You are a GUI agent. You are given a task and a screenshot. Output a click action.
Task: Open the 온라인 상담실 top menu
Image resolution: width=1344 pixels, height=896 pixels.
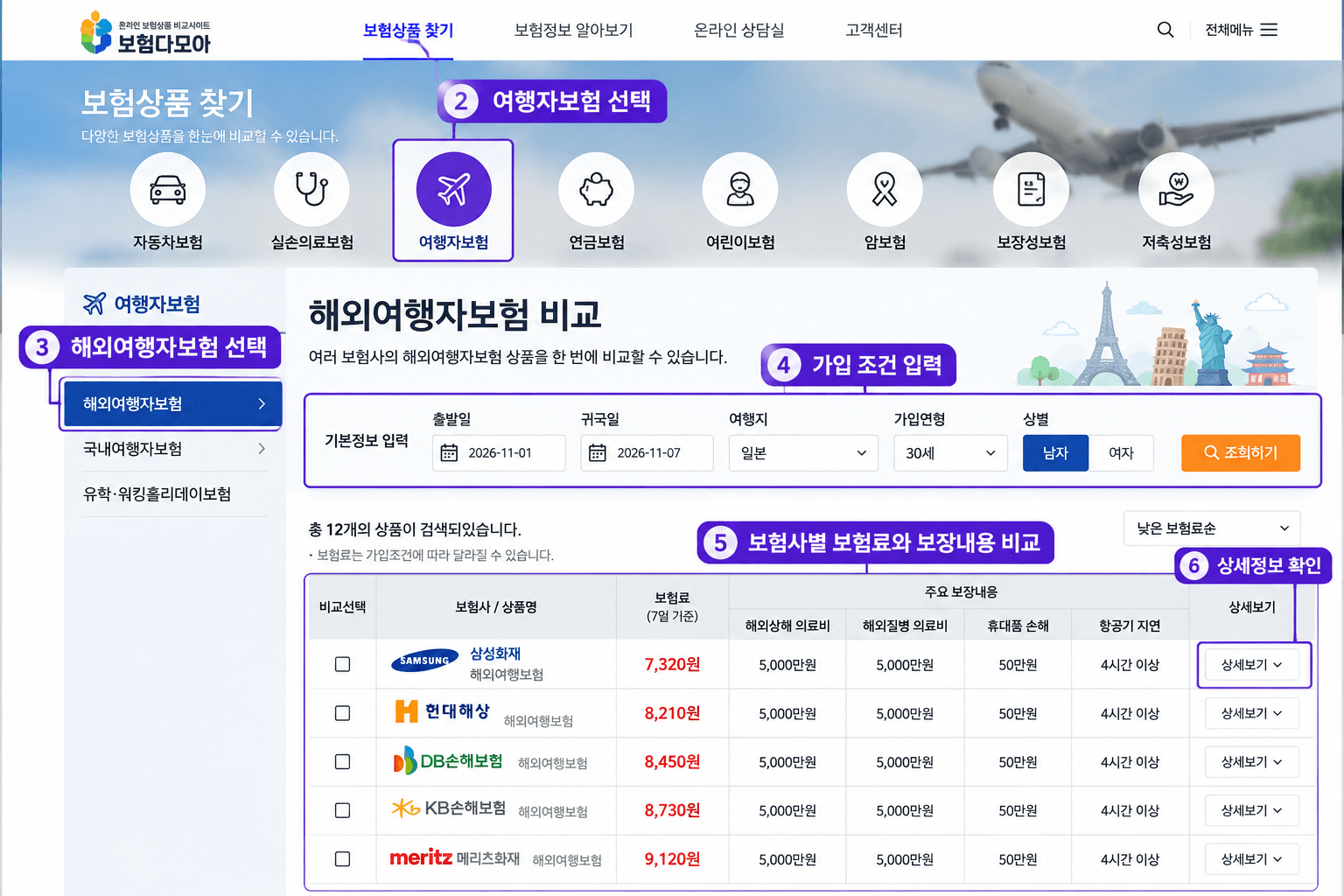738,30
